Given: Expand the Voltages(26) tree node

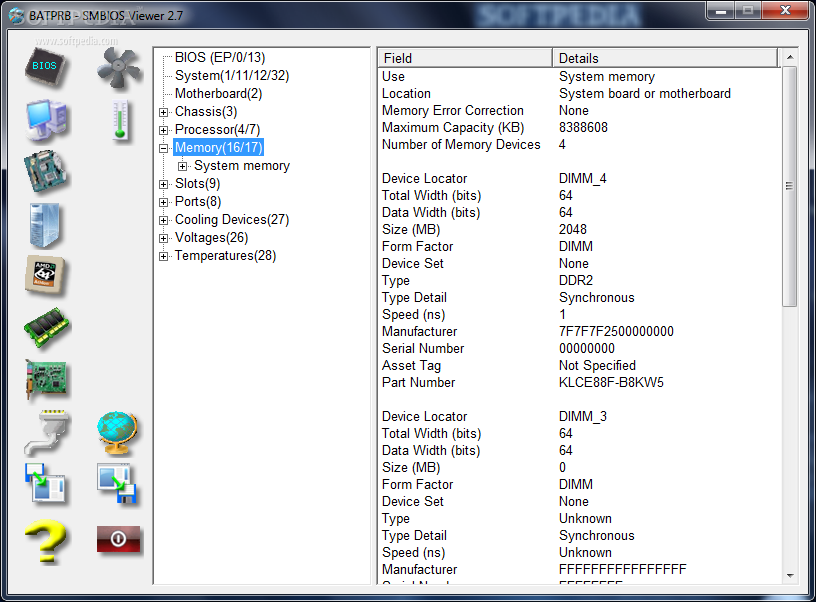Looking at the screenshot, I should click(x=163, y=238).
